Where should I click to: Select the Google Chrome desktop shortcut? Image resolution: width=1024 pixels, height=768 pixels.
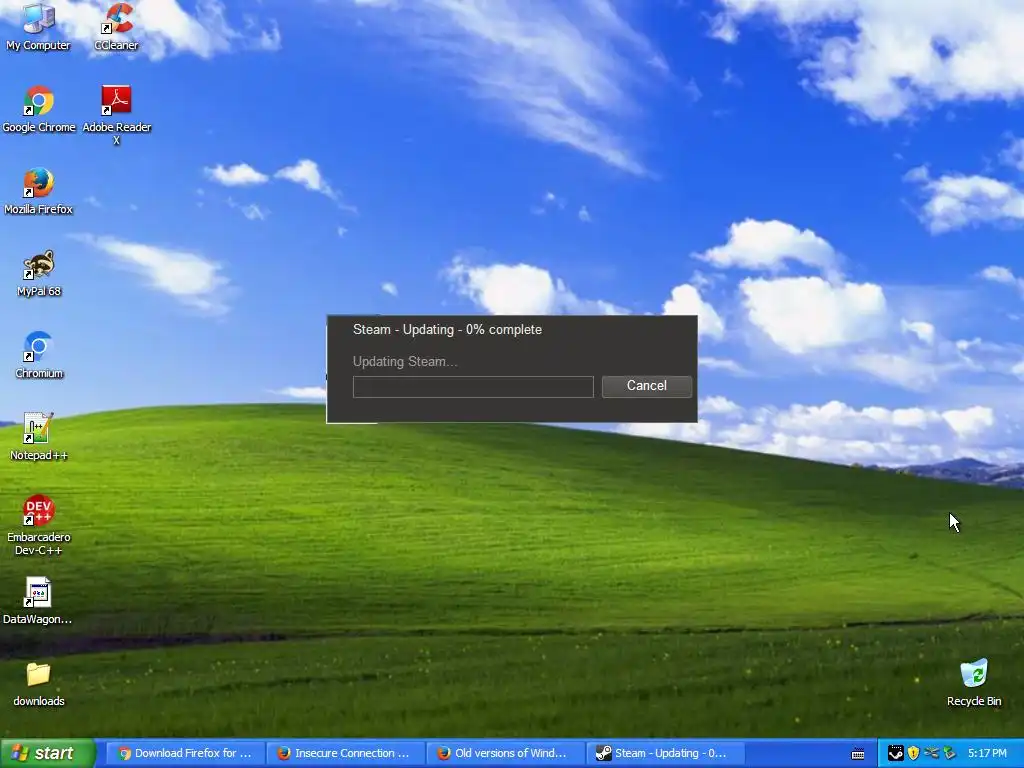coord(39,110)
